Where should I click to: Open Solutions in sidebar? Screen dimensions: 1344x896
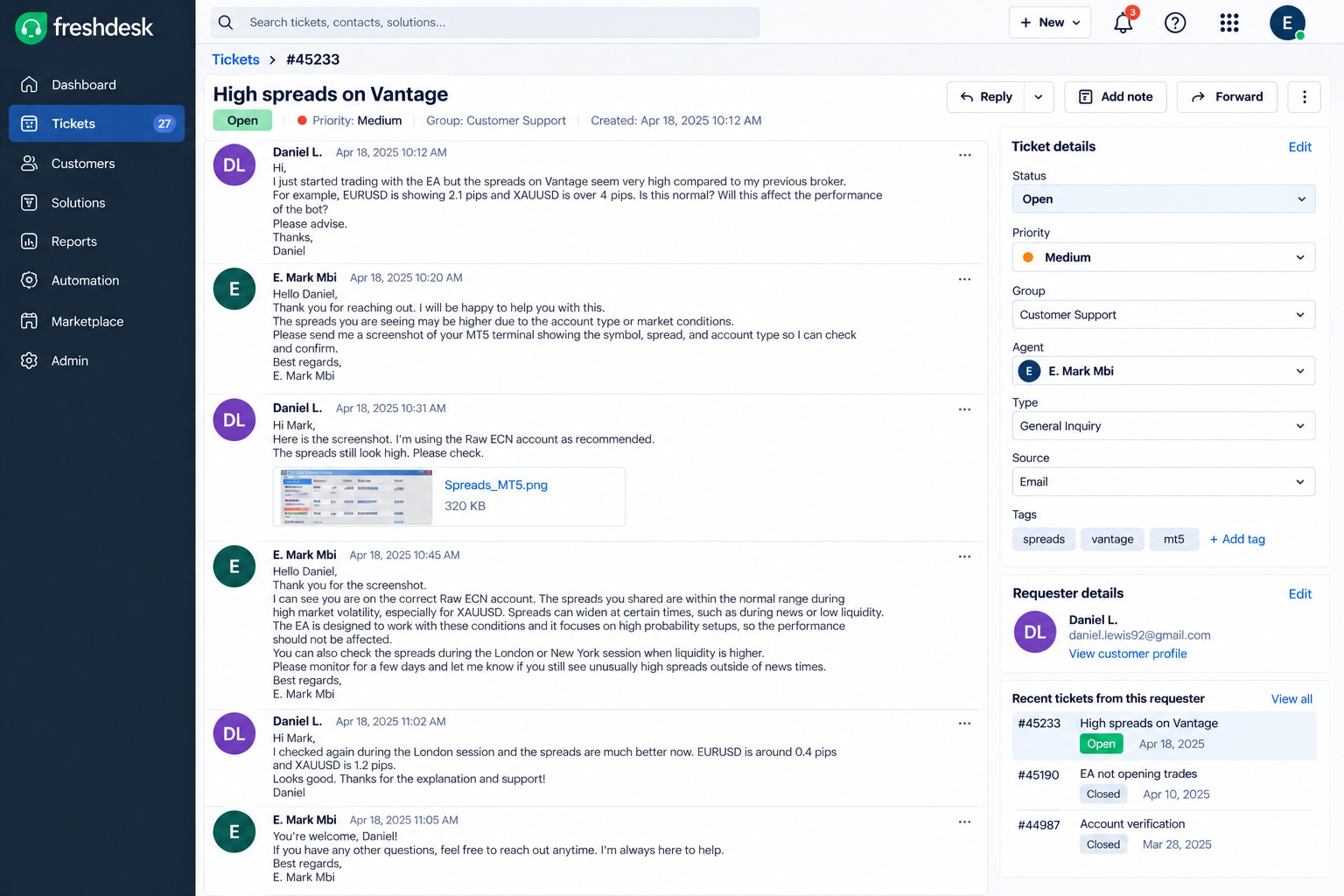(x=97, y=203)
